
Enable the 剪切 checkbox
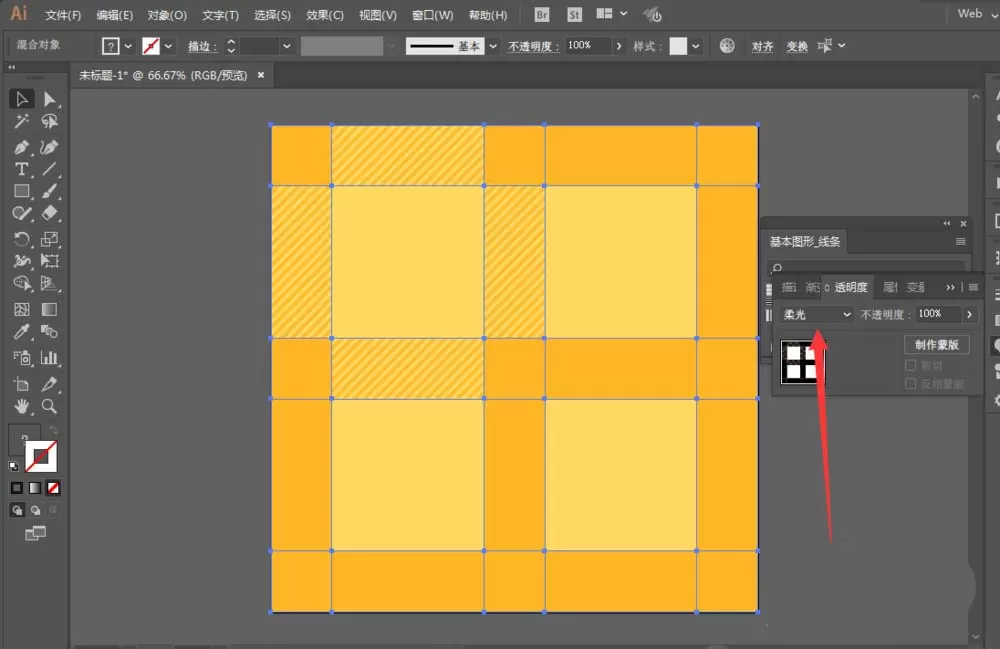coord(911,365)
